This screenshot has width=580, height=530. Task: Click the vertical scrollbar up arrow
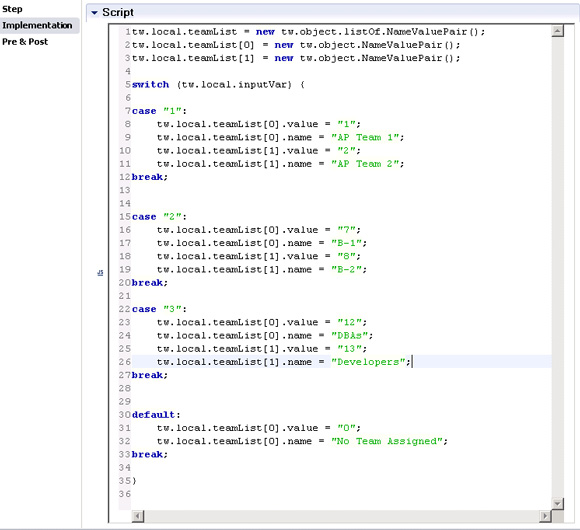[557, 31]
